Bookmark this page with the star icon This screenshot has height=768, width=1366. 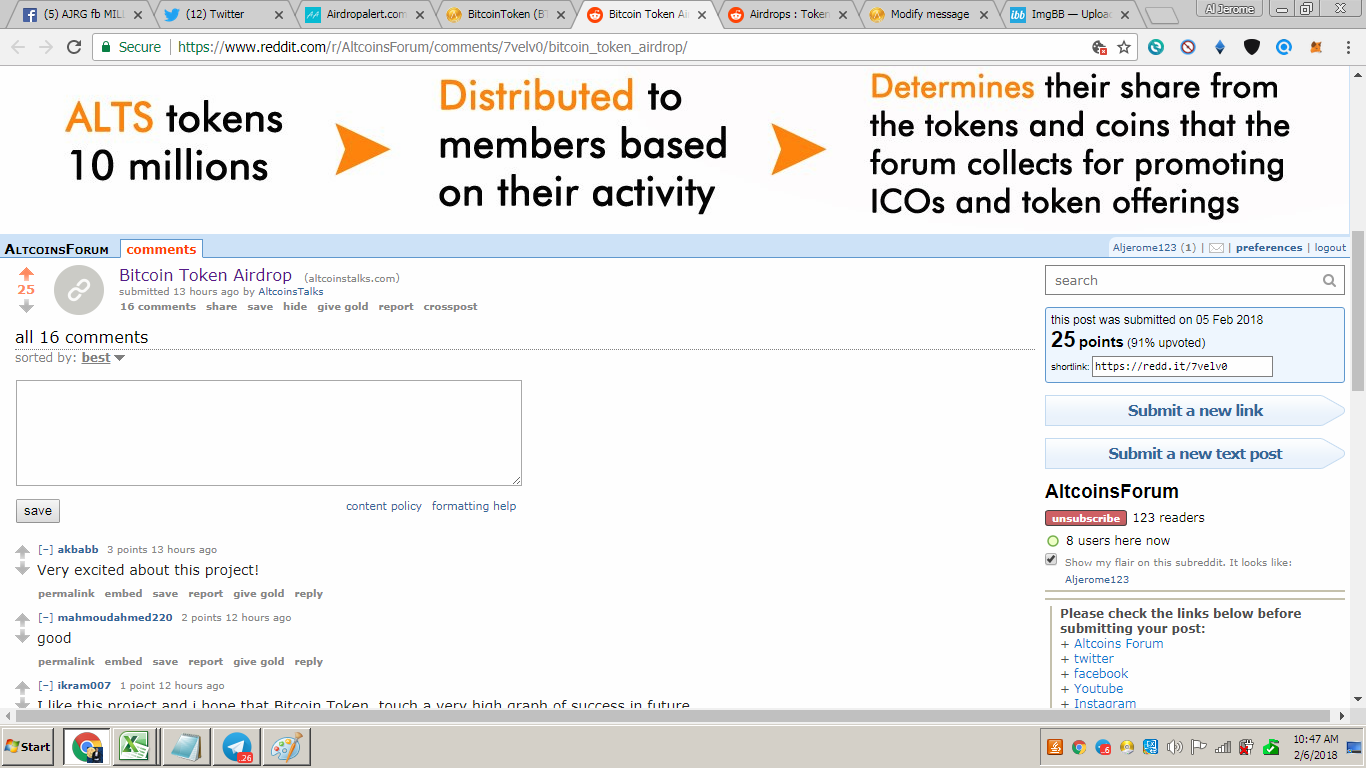[x=1124, y=47]
